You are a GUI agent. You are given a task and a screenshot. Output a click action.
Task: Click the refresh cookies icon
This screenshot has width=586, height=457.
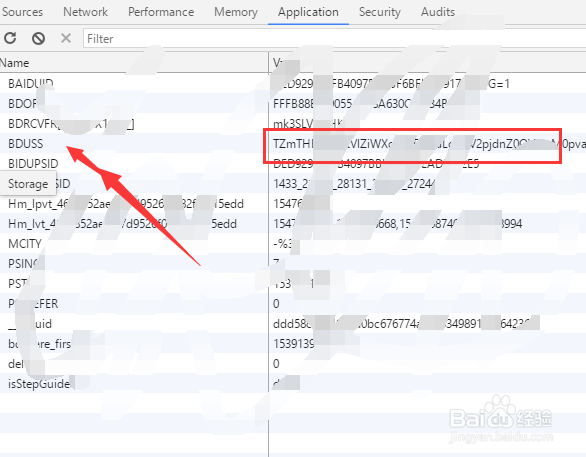click(x=10, y=38)
